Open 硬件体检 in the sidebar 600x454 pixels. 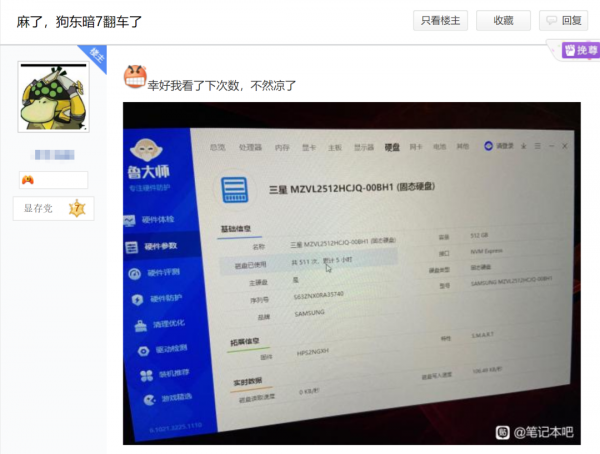click(x=158, y=219)
